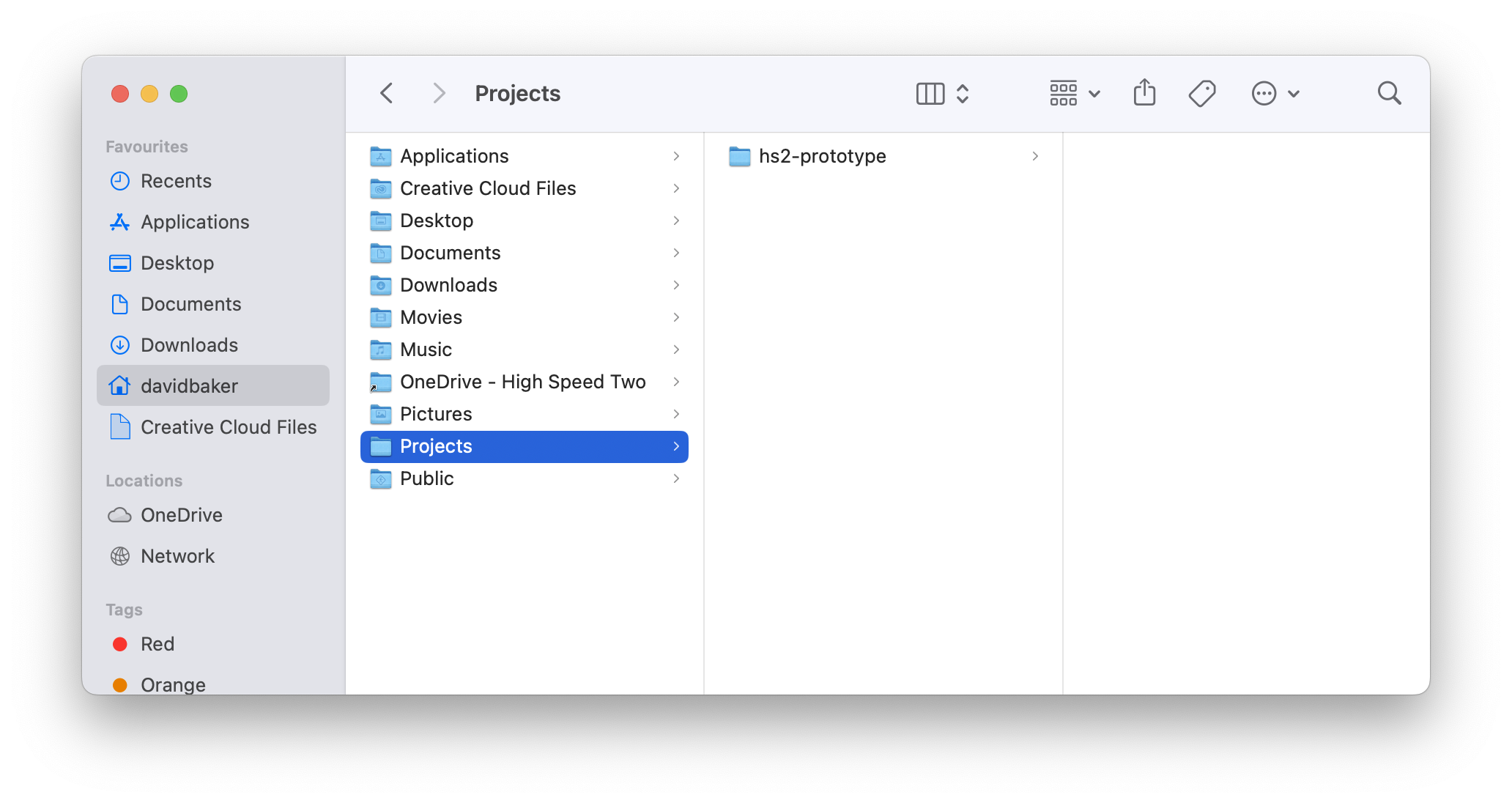The image size is (1512, 803).
Task: Select column view in the toolbar
Action: coord(929,93)
